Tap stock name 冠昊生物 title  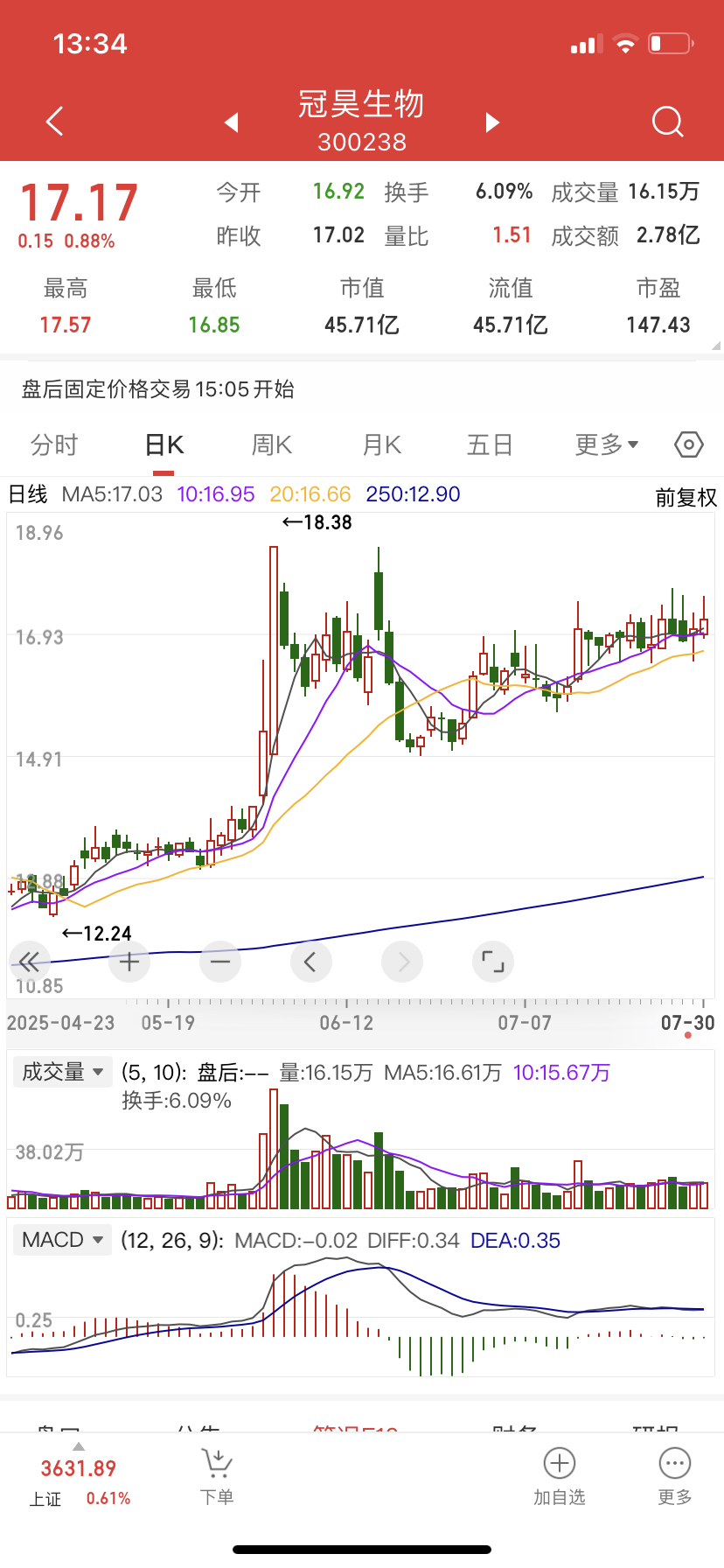pyautogui.click(x=361, y=104)
